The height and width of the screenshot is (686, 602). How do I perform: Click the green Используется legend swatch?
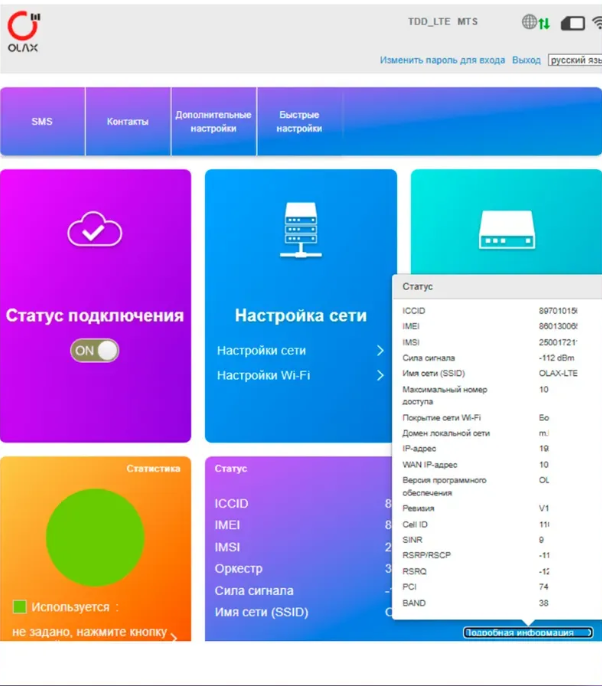click(x=19, y=607)
